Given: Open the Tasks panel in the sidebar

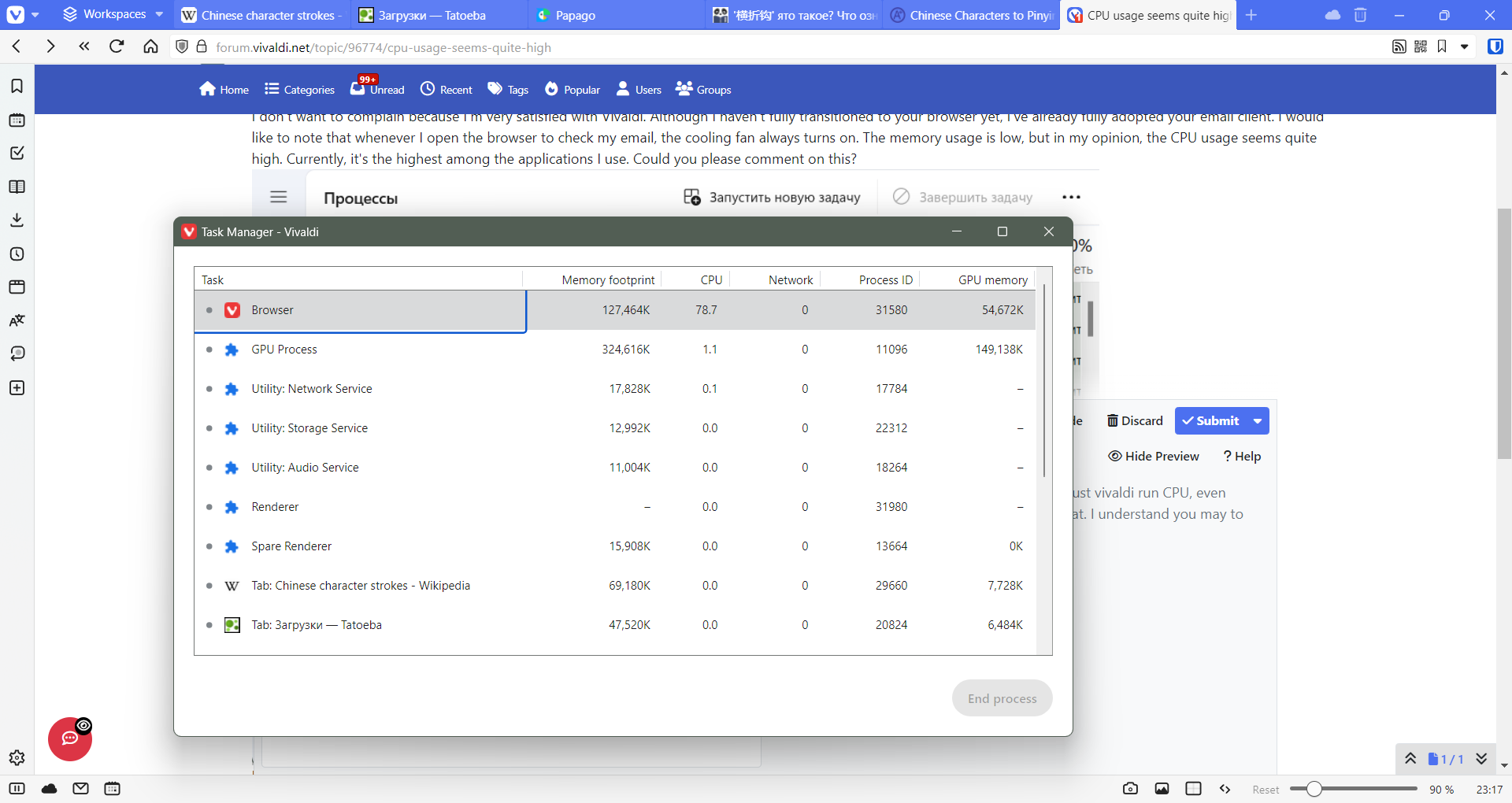Looking at the screenshot, I should point(17,153).
